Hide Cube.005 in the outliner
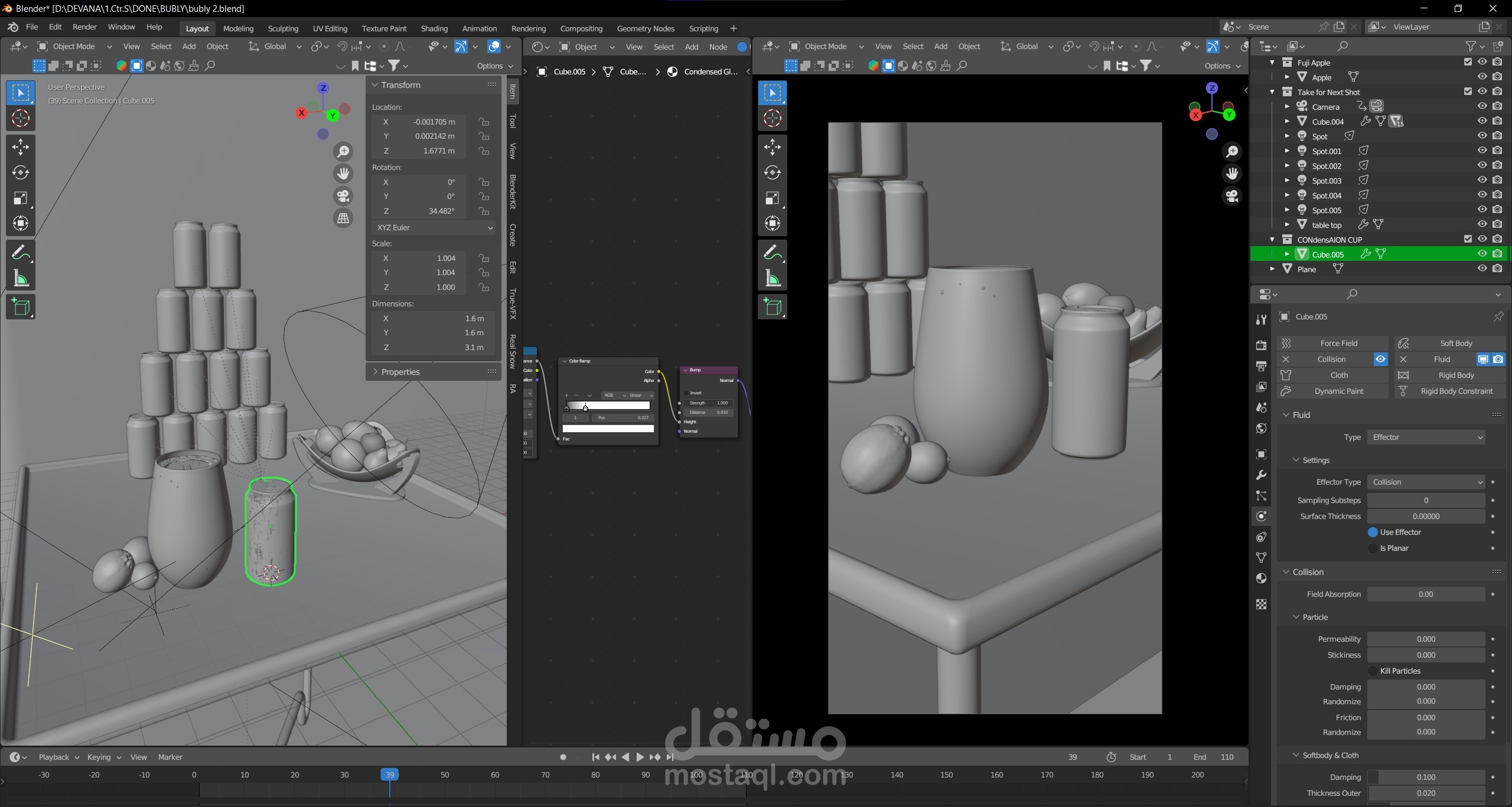 1482,254
